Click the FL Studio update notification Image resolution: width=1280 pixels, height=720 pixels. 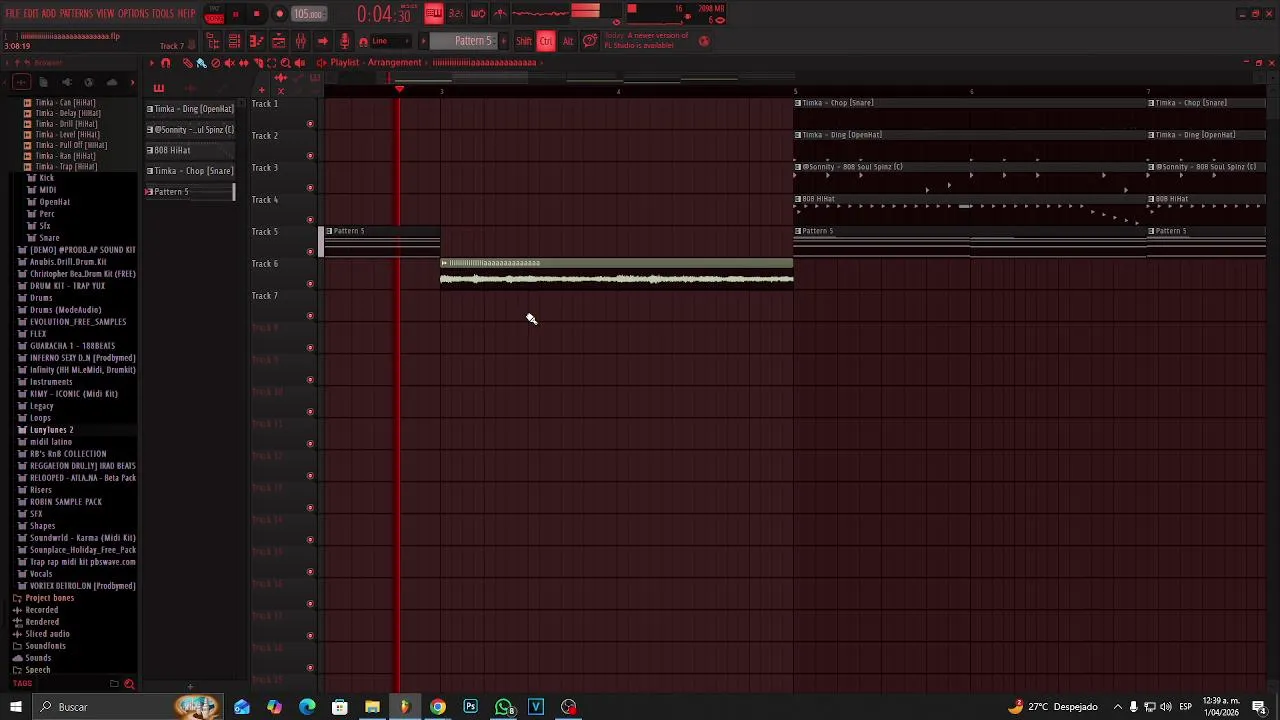[646, 41]
